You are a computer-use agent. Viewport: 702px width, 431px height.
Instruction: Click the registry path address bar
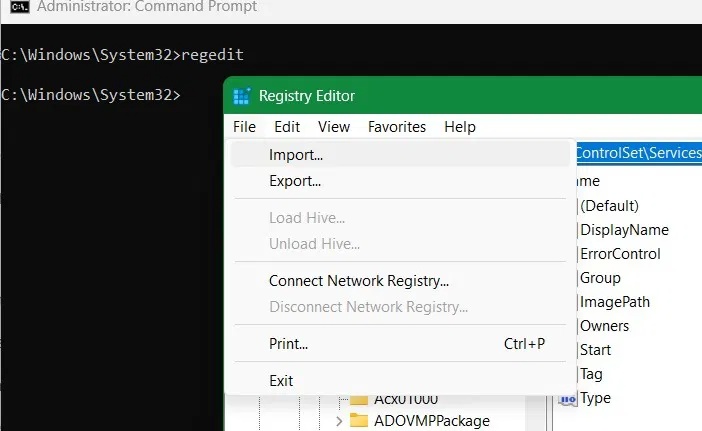(638, 154)
